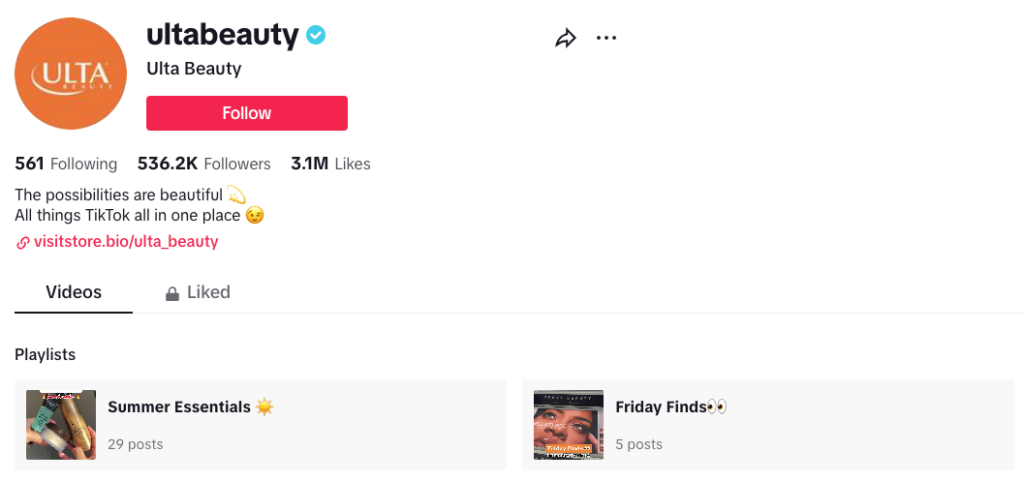Screen dimensions: 1024x481
Task: Select the Summer Essentials playlist title
Action: tap(180, 407)
